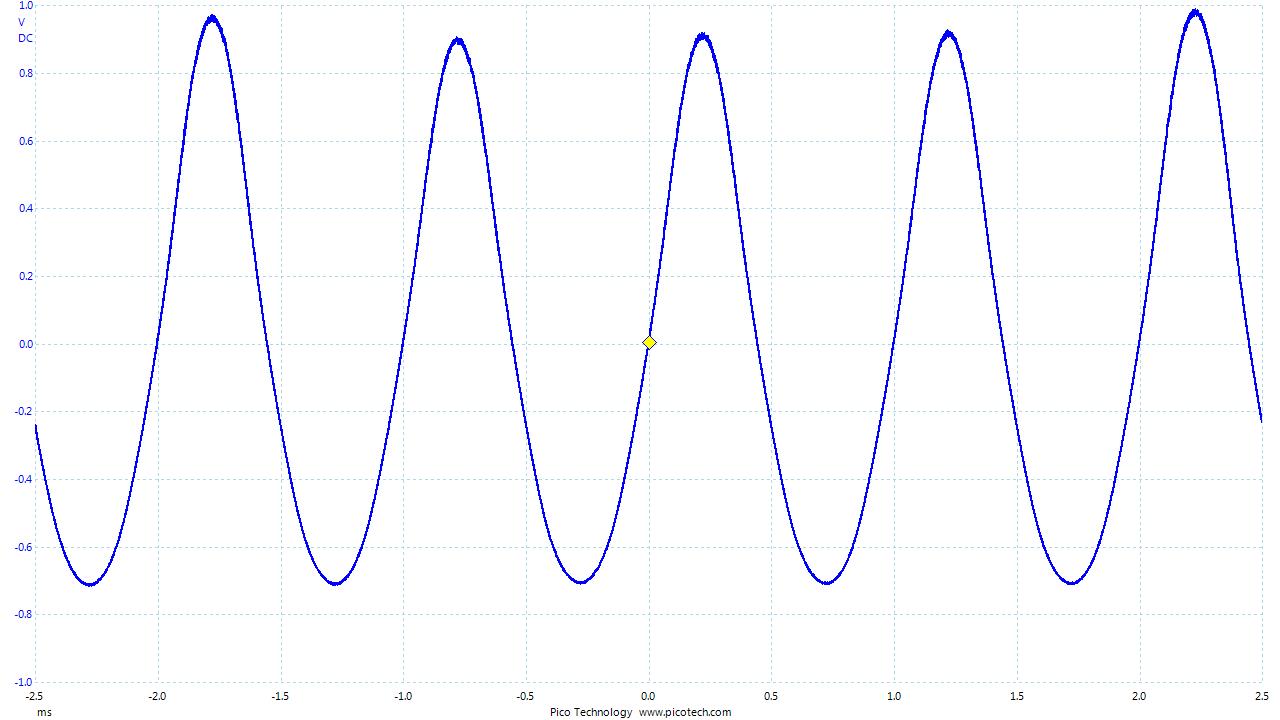The width and height of the screenshot is (1280, 720).
Task: Click the DC coupling label
Action: (x=25, y=38)
